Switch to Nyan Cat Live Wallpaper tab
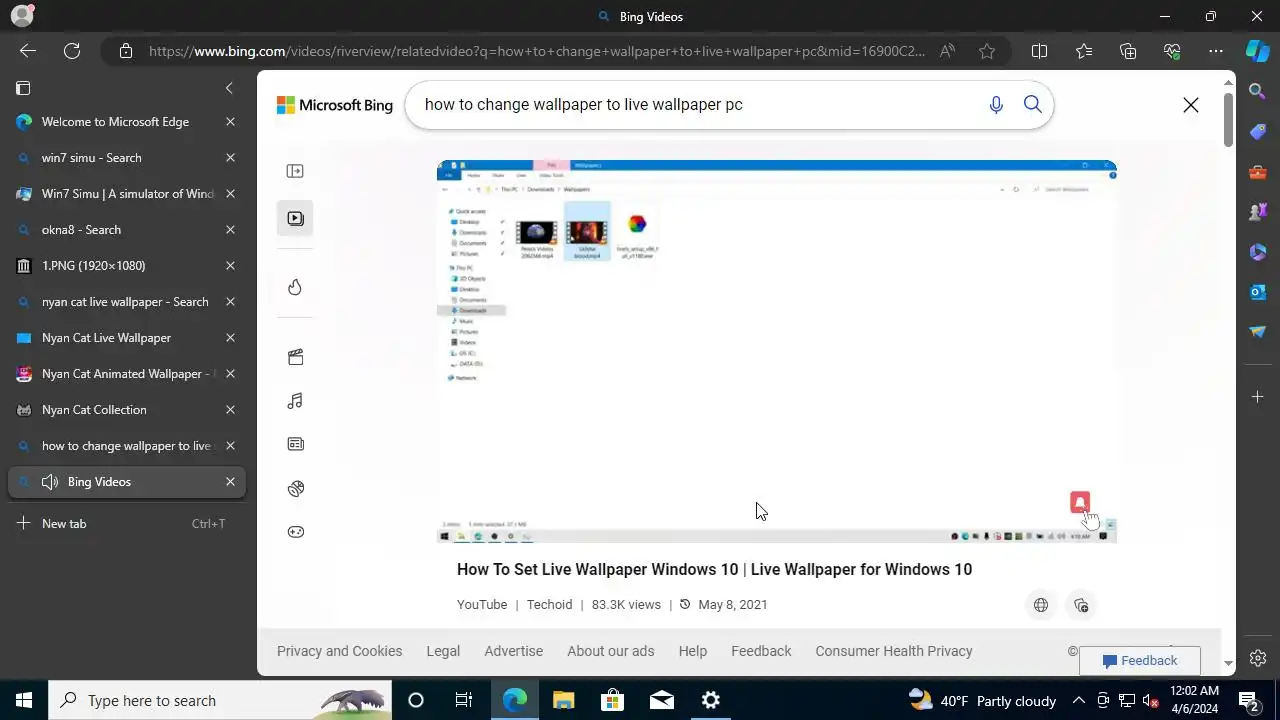The width and height of the screenshot is (1280, 720). (x=106, y=338)
